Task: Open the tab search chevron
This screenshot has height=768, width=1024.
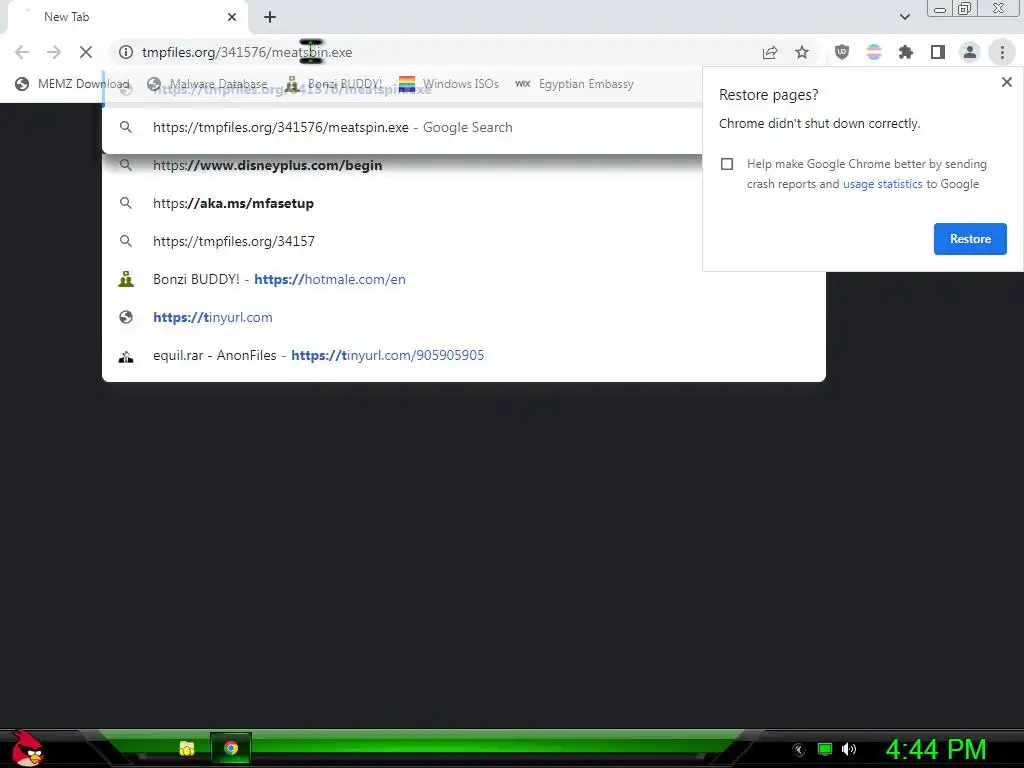Action: point(904,17)
